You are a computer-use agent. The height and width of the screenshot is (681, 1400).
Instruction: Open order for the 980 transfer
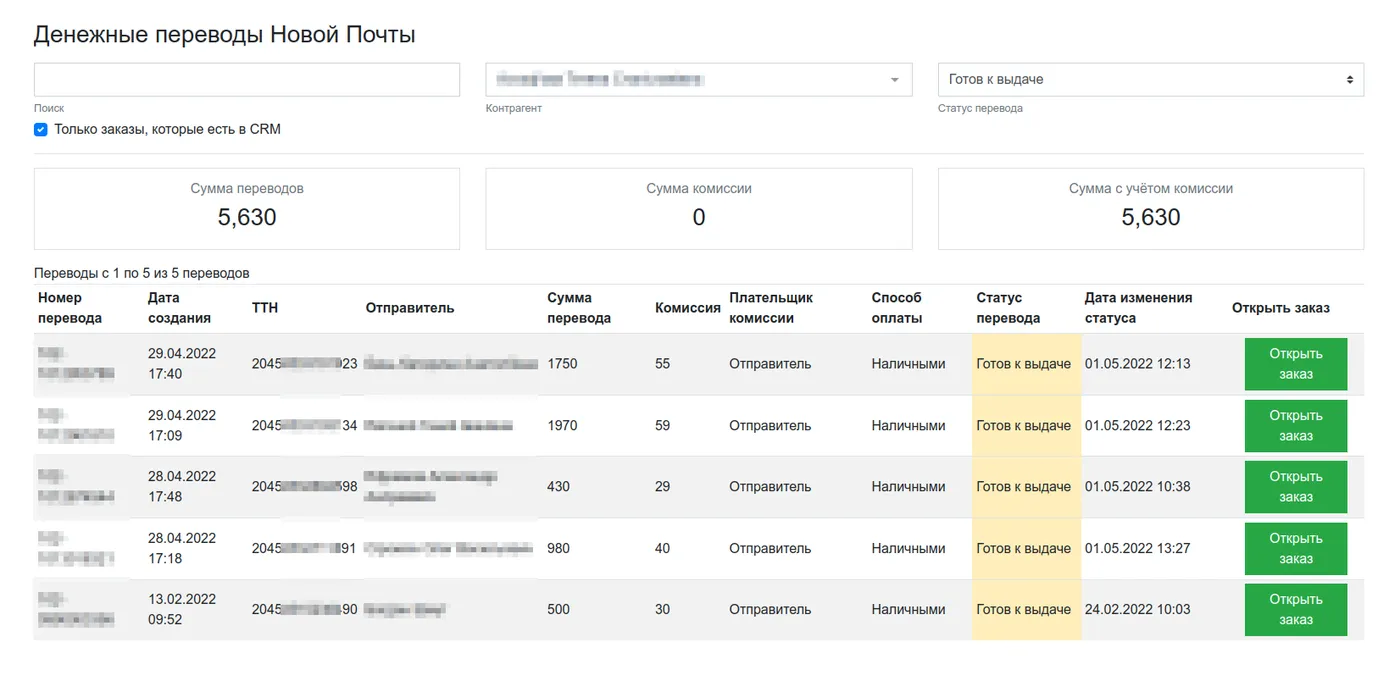tap(1296, 549)
